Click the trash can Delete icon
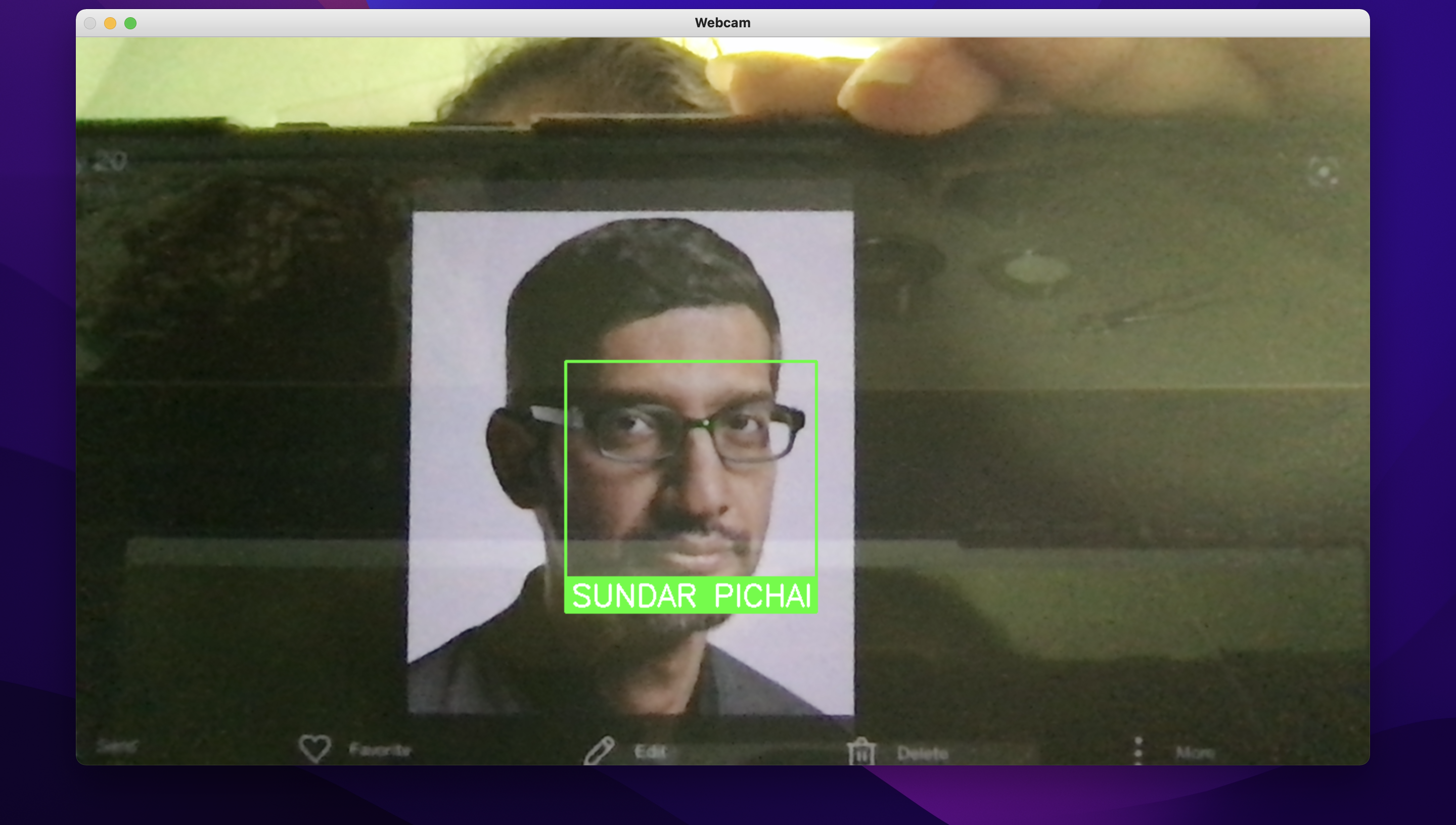The image size is (1456, 825). [860, 752]
